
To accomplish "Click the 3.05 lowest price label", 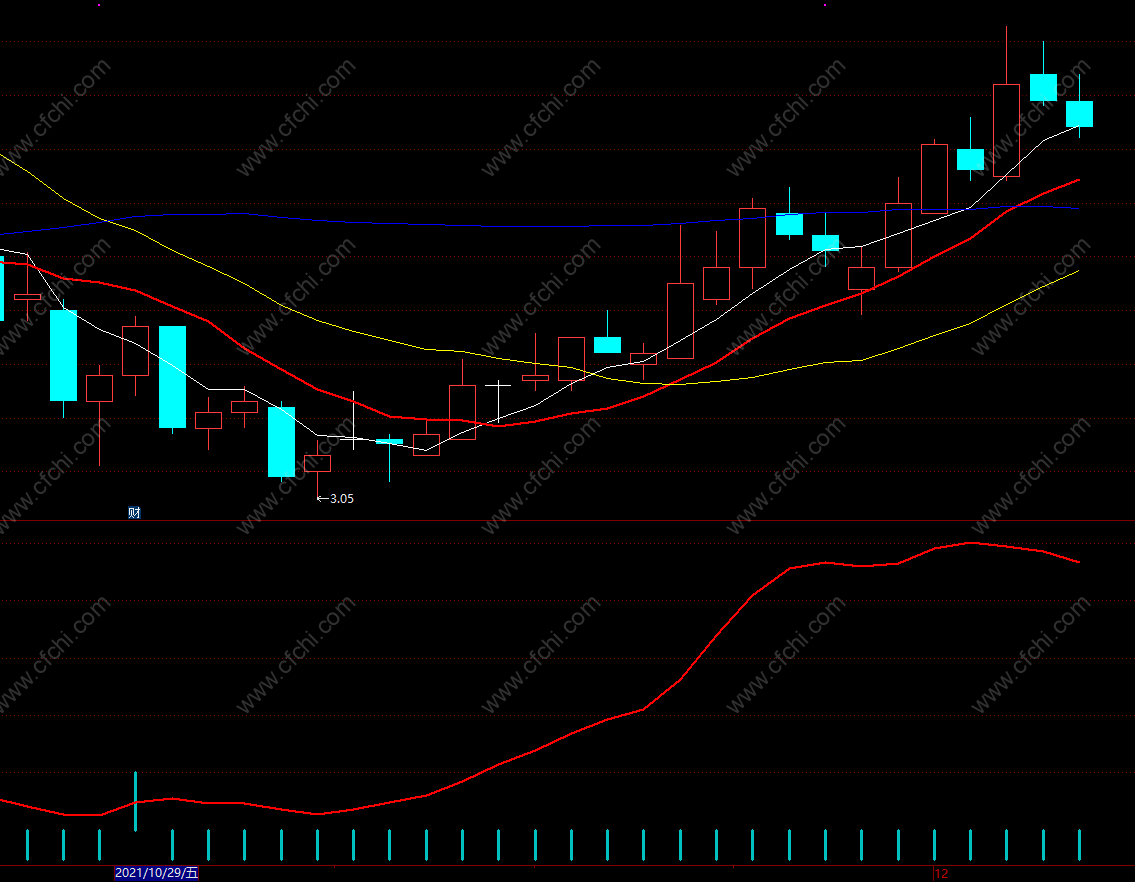I will (342, 498).
